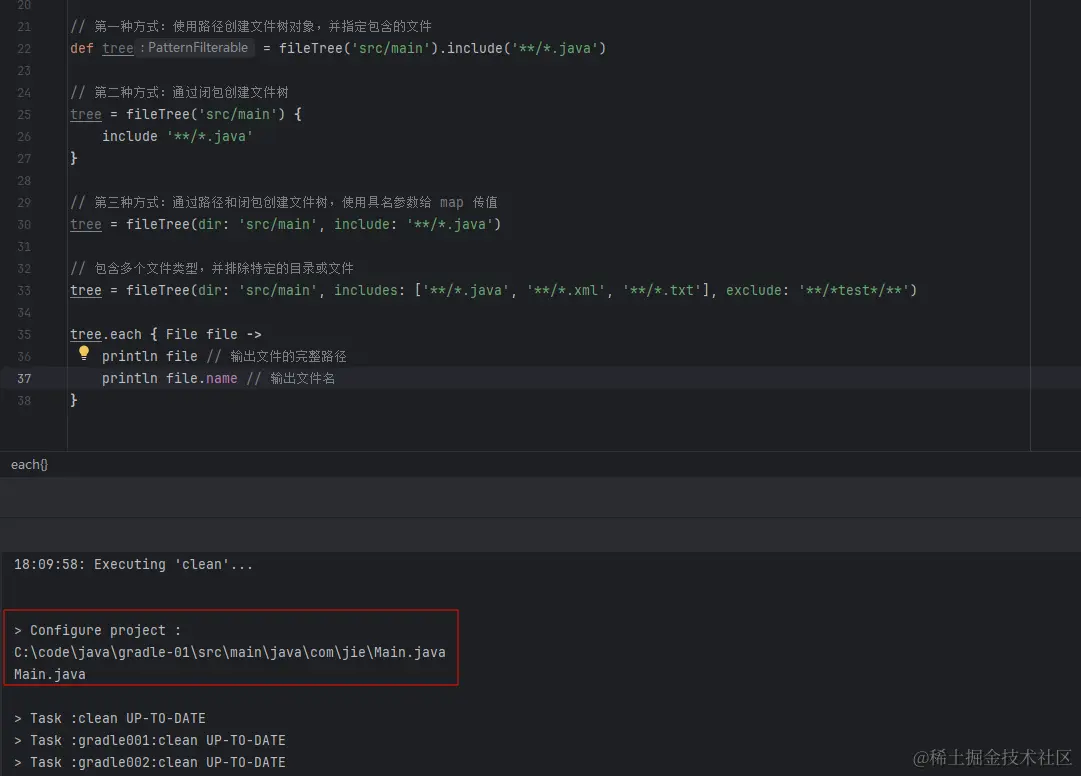The height and width of the screenshot is (776, 1081).
Task: Click 'tree' variable on line 33
Action: coord(85,290)
